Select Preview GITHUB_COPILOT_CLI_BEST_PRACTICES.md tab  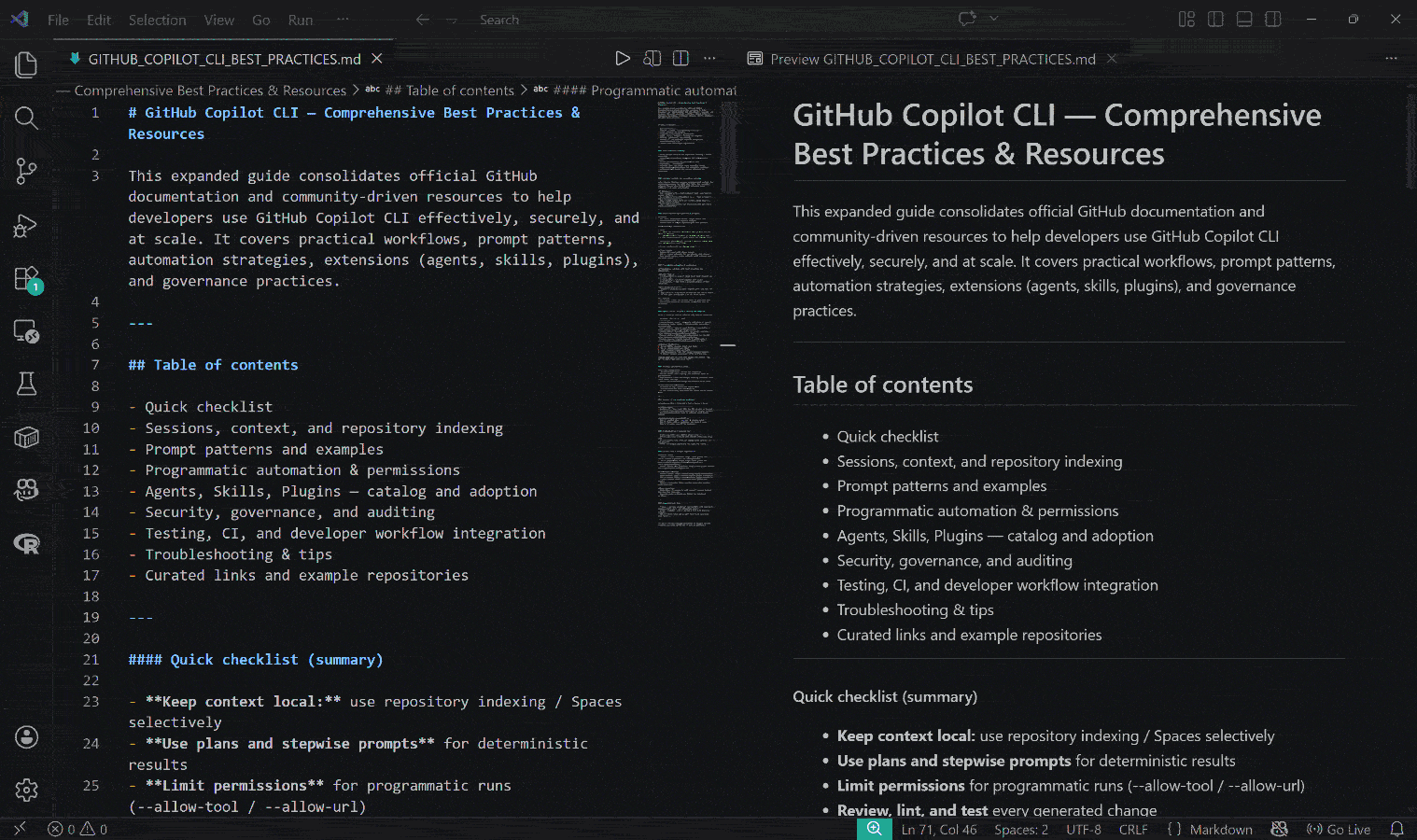(933, 59)
